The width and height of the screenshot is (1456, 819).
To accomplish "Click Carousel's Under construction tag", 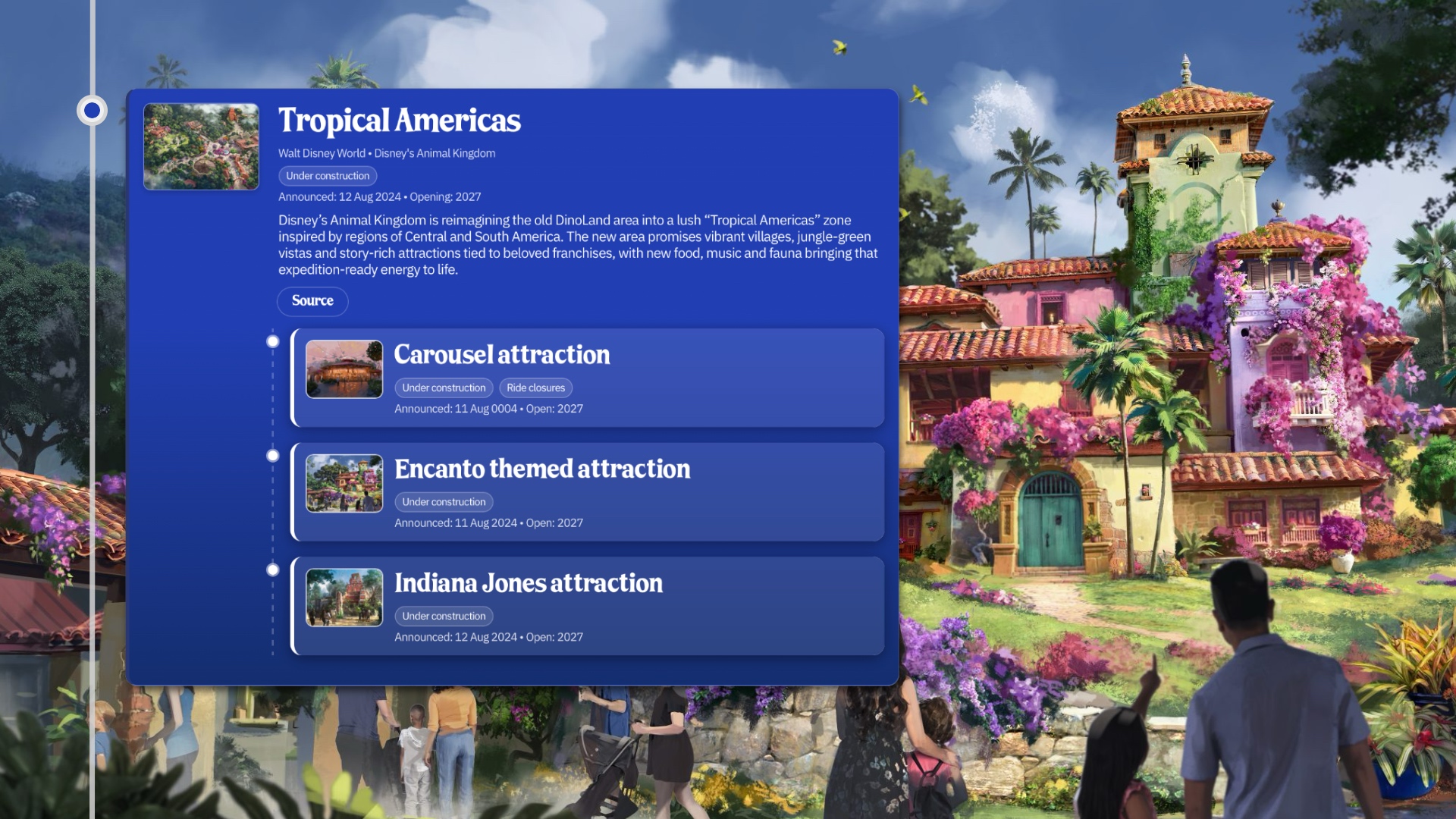I will 444,388.
